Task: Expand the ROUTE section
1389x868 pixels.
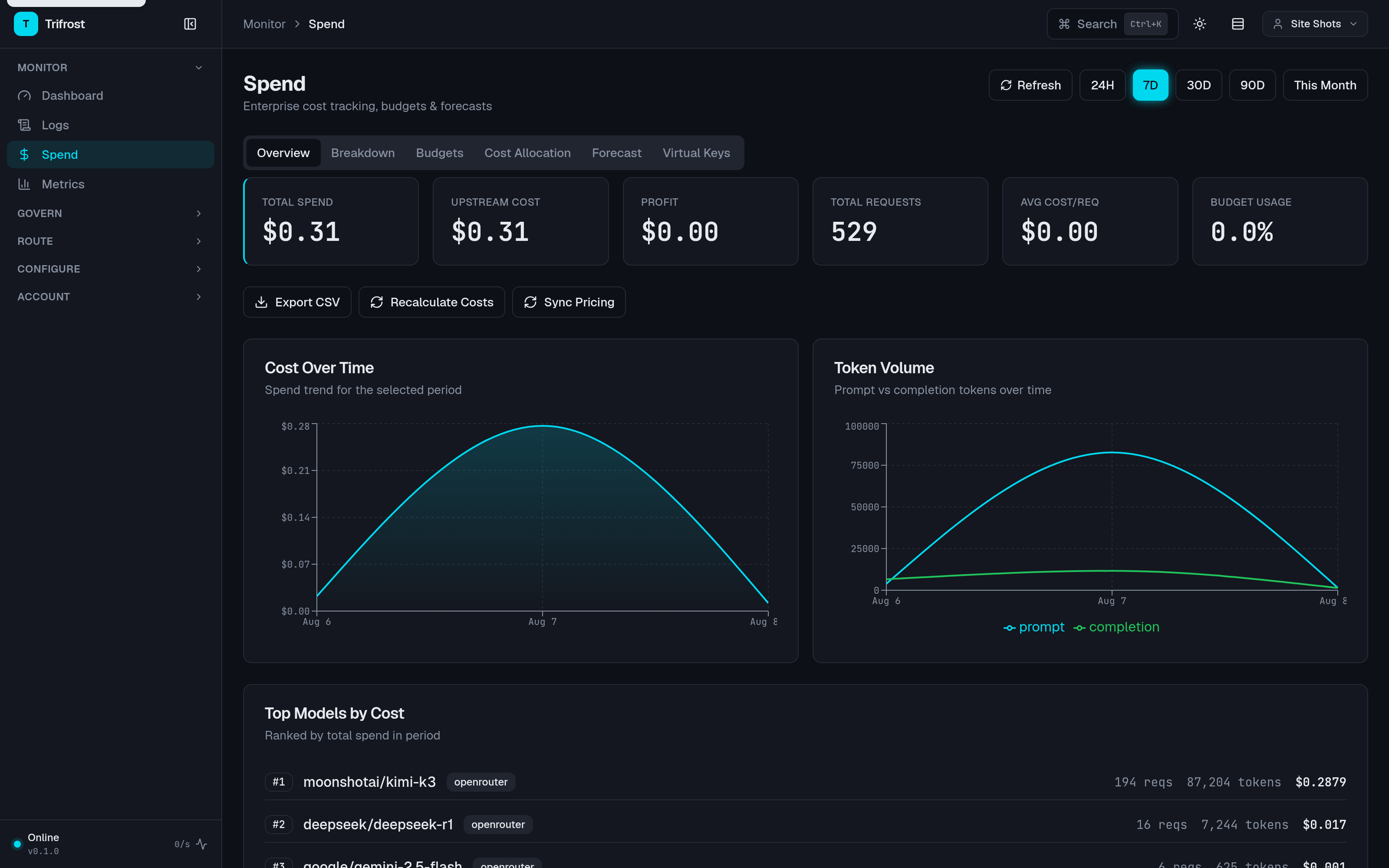Action: [110, 241]
